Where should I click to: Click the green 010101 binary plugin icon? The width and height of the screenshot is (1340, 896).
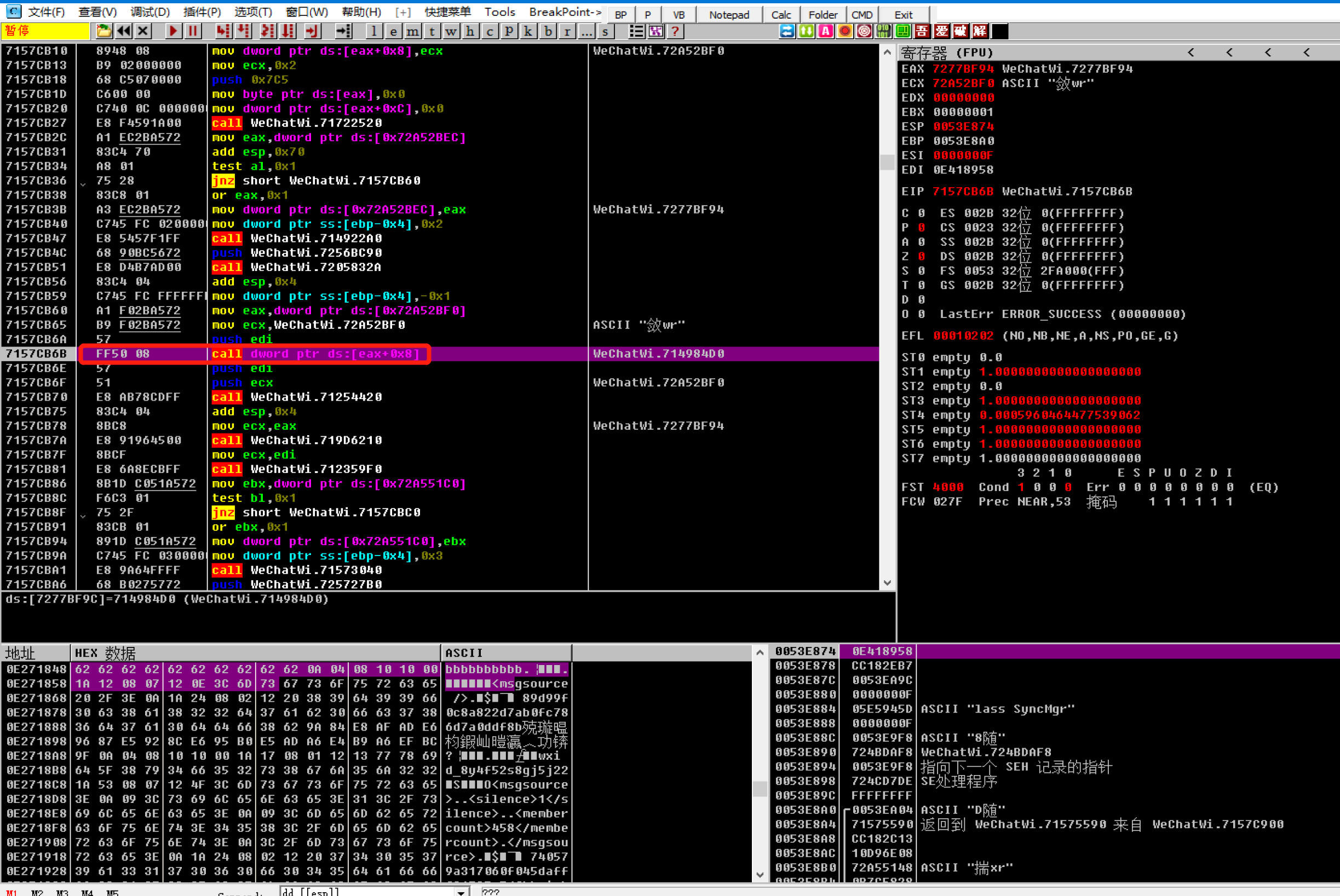(x=883, y=31)
